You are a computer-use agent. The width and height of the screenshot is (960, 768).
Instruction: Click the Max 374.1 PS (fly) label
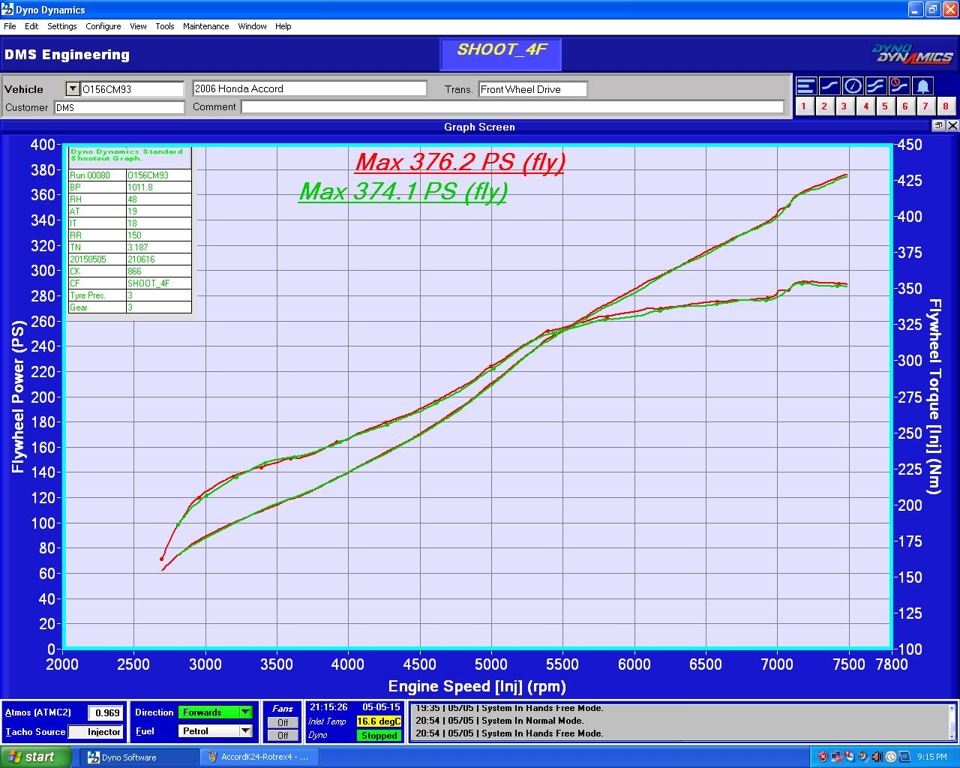[403, 192]
